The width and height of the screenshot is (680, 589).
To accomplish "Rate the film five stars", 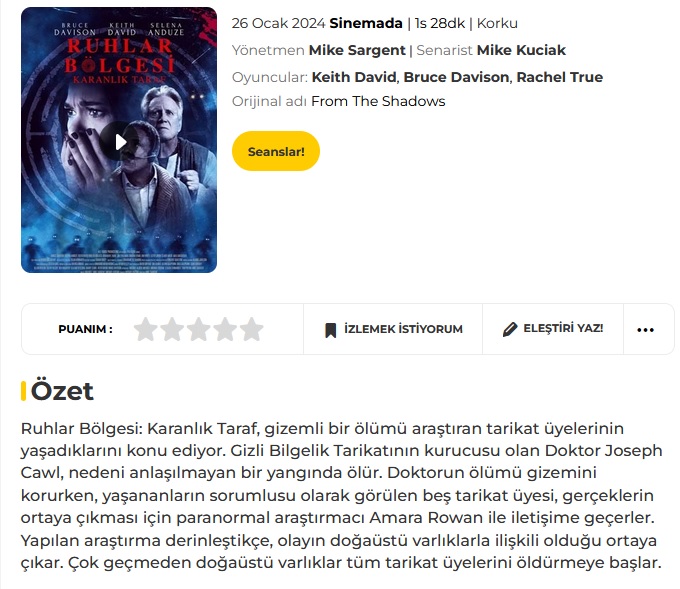I will pos(252,329).
